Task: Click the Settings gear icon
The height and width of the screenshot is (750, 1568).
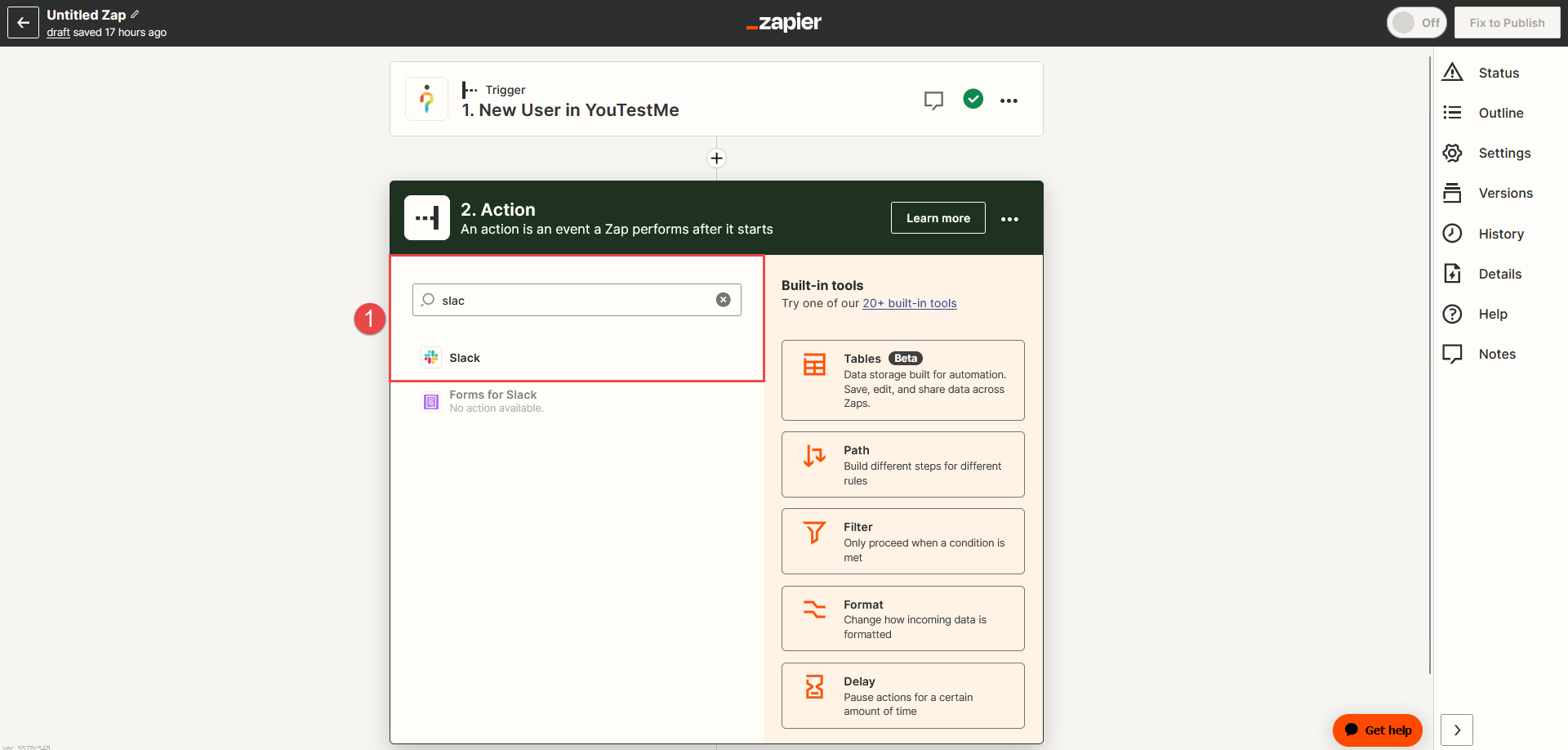Action: [1452, 153]
